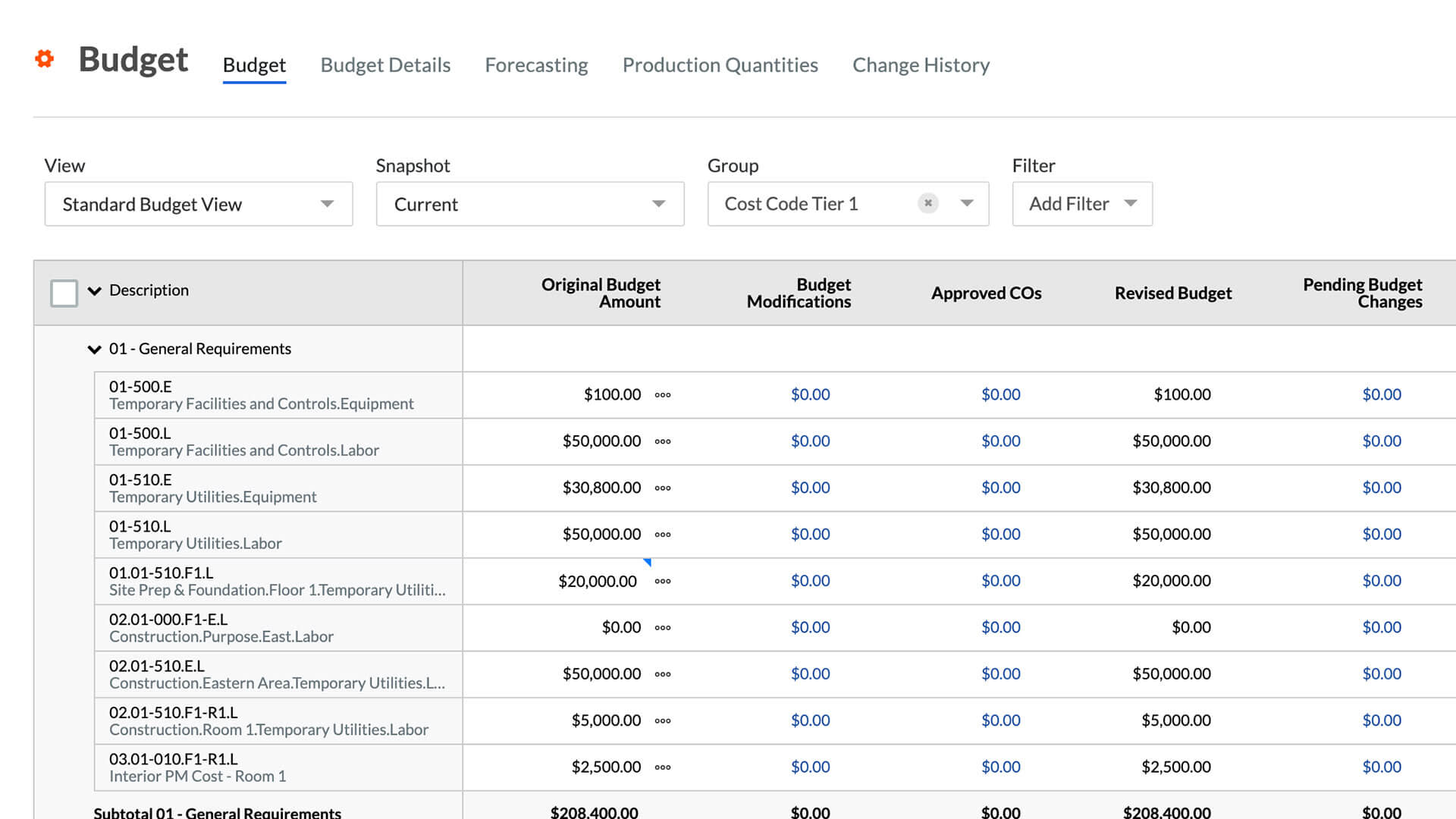Toggle the top-level checkbox in the header row
Screen dimensions: 1456x819
pyautogui.click(x=62, y=290)
